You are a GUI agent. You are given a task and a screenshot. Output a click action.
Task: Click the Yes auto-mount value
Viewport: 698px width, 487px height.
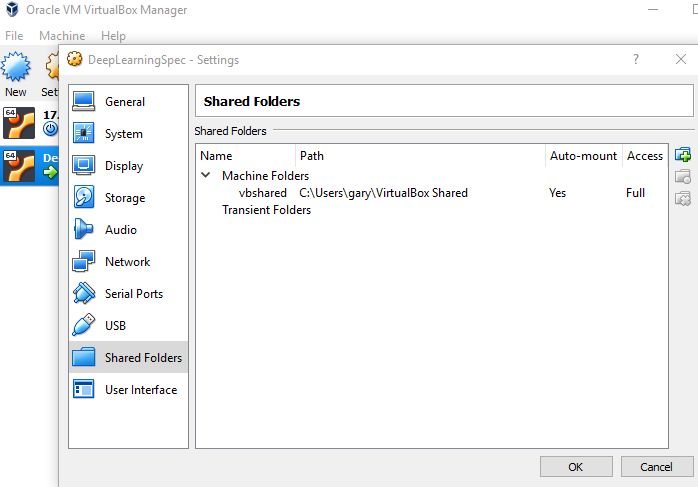click(x=557, y=193)
